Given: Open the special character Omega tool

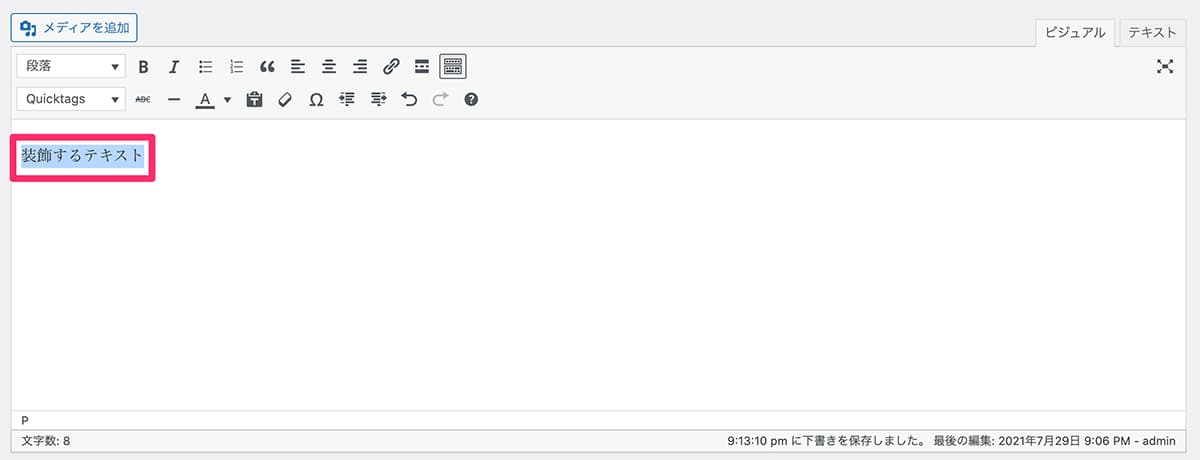Looking at the screenshot, I should 316,99.
